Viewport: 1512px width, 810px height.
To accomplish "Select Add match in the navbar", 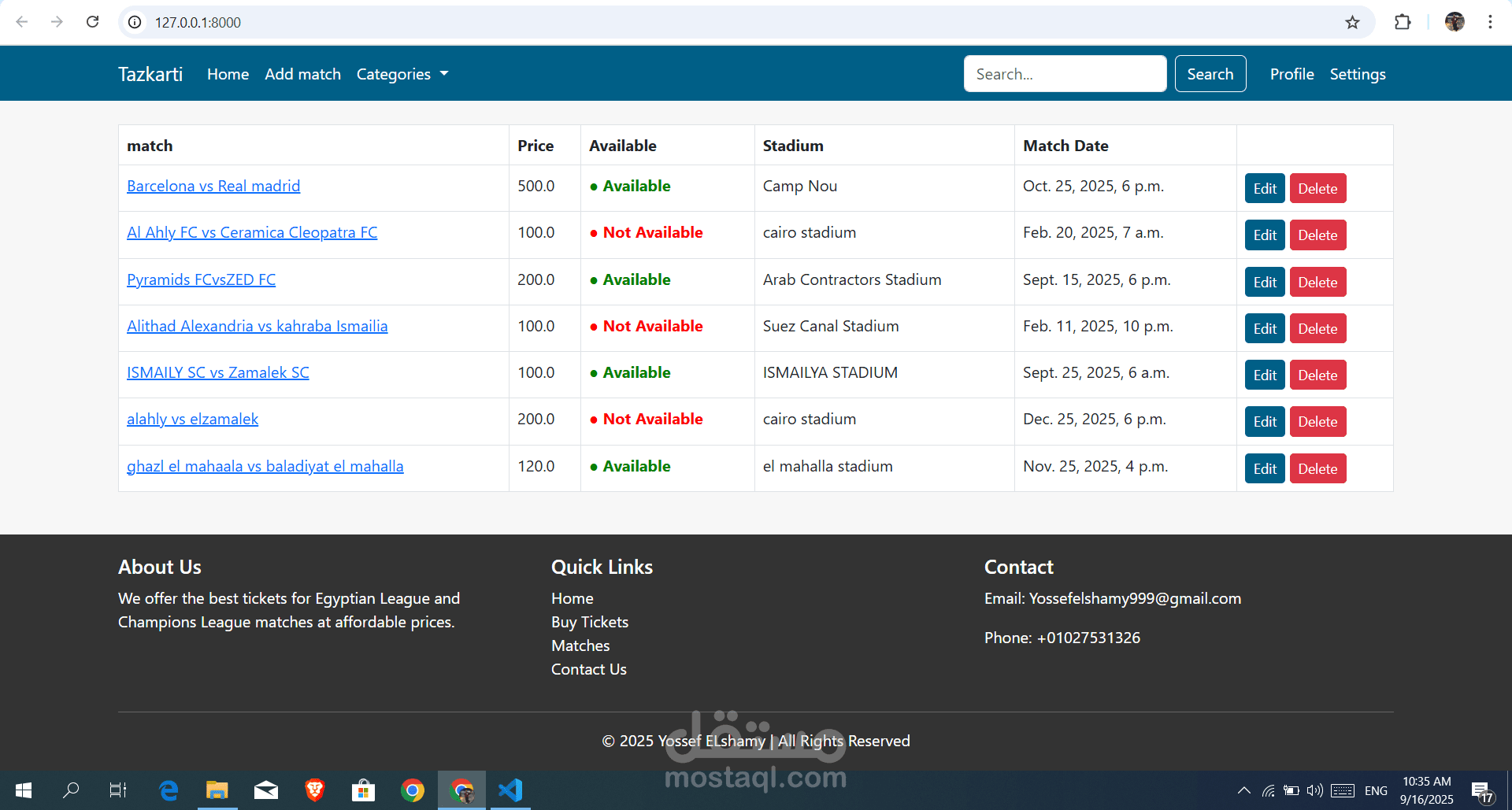I will [302, 73].
